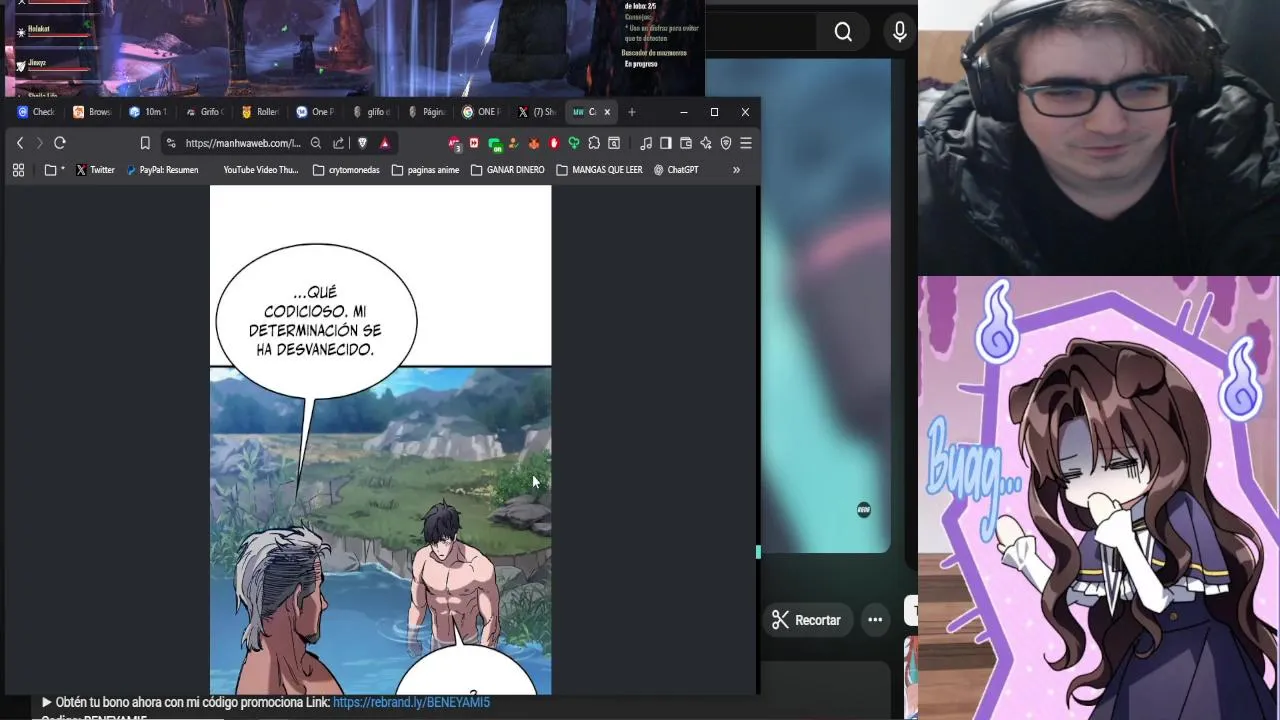Switch to the ONE F tab
The height and width of the screenshot is (720, 1280).
[x=481, y=112]
